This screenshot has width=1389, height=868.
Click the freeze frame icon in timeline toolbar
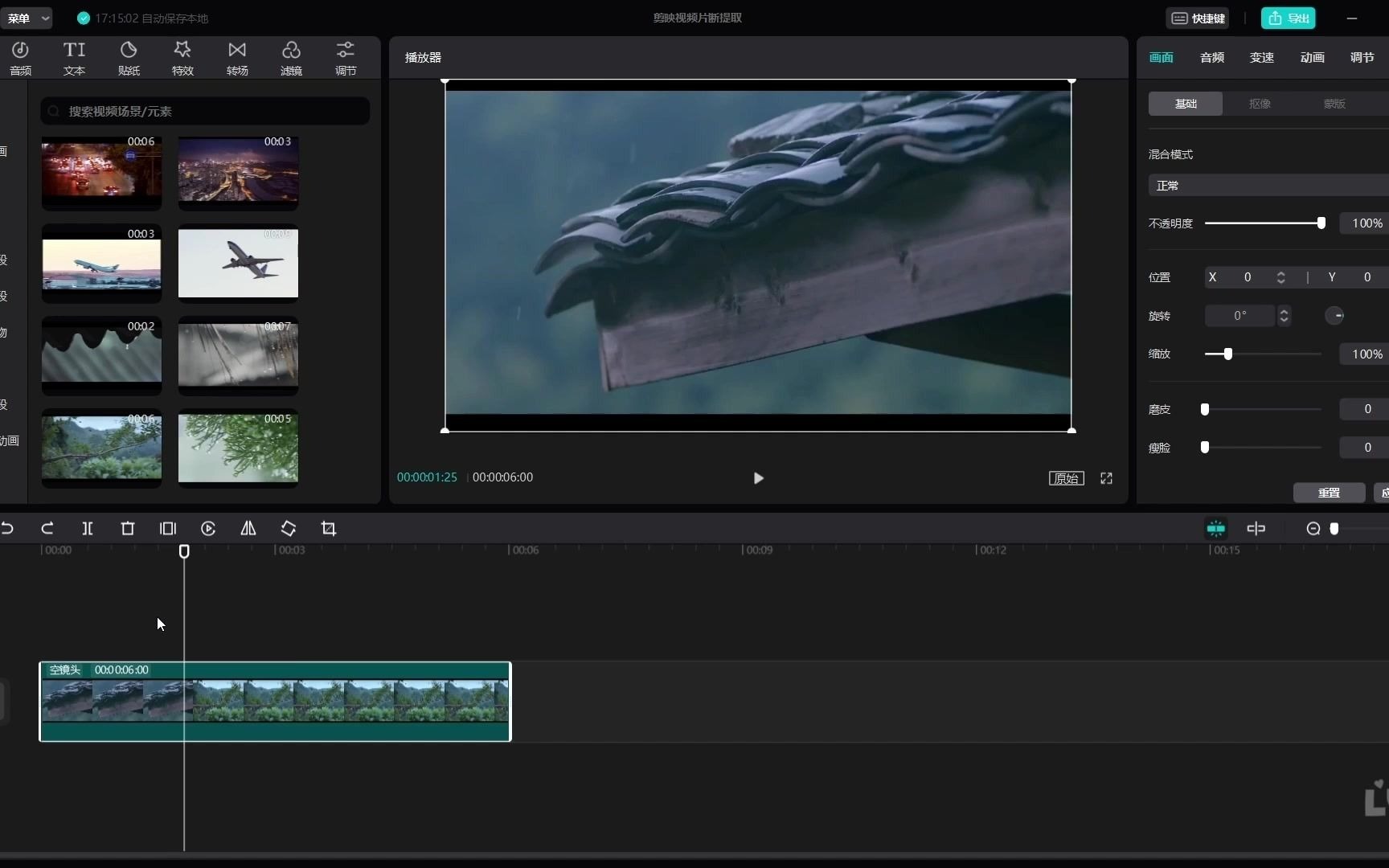[168, 528]
